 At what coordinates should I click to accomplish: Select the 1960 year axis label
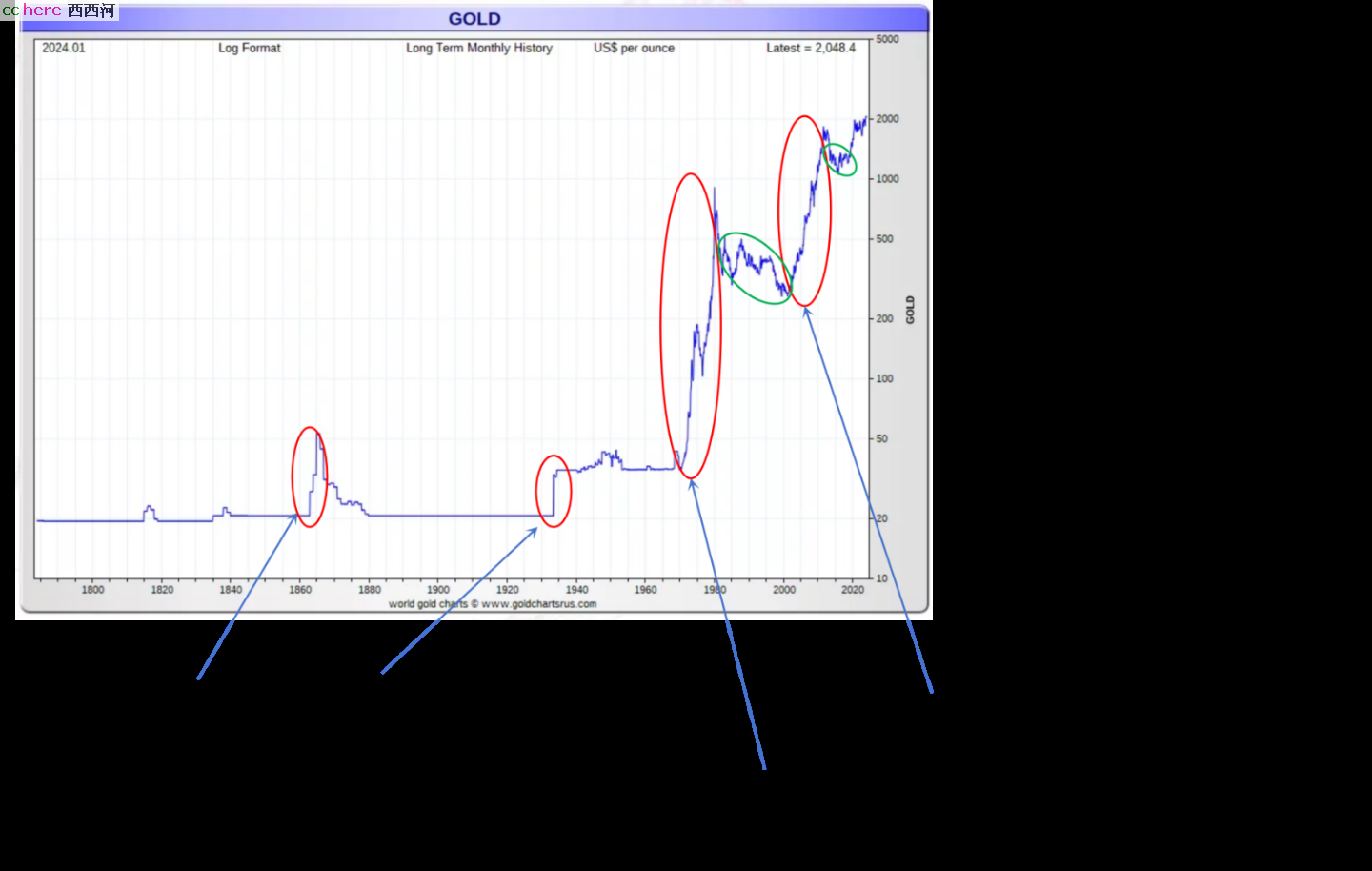(x=646, y=590)
